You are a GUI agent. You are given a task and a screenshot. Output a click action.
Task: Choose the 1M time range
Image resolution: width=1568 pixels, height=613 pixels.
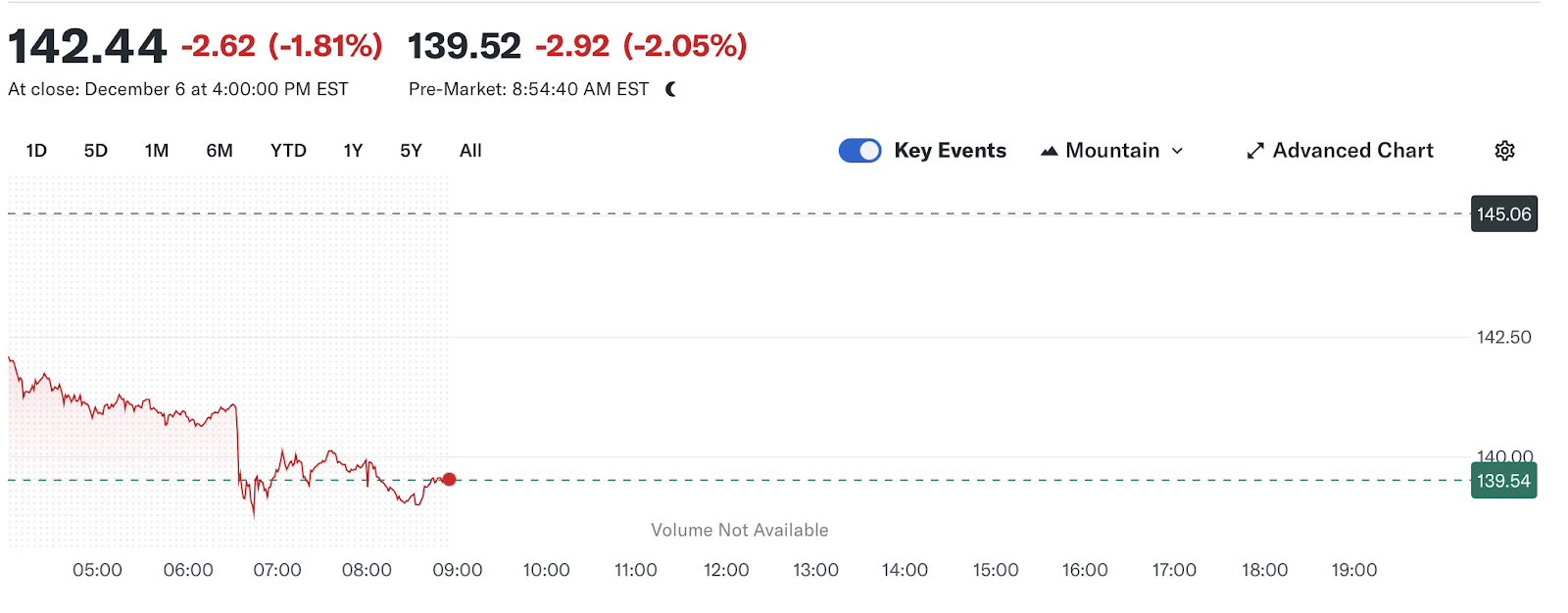[157, 151]
